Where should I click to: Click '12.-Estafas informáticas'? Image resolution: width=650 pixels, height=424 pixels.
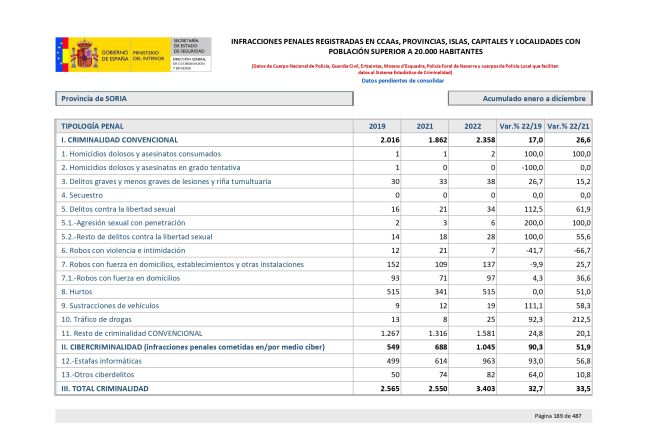pyautogui.click(x=101, y=361)
